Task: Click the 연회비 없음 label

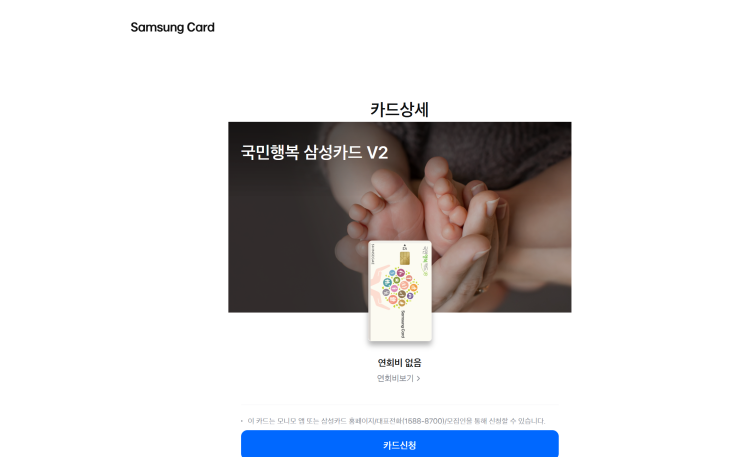Action: [x=399, y=363]
